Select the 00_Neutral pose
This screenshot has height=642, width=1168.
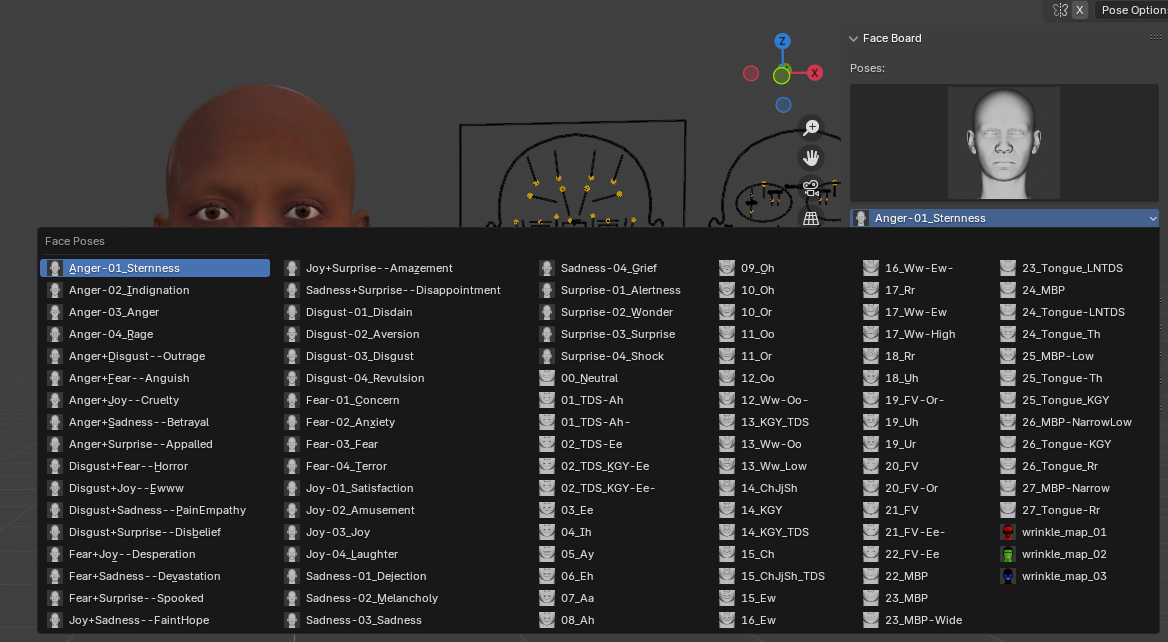588,378
